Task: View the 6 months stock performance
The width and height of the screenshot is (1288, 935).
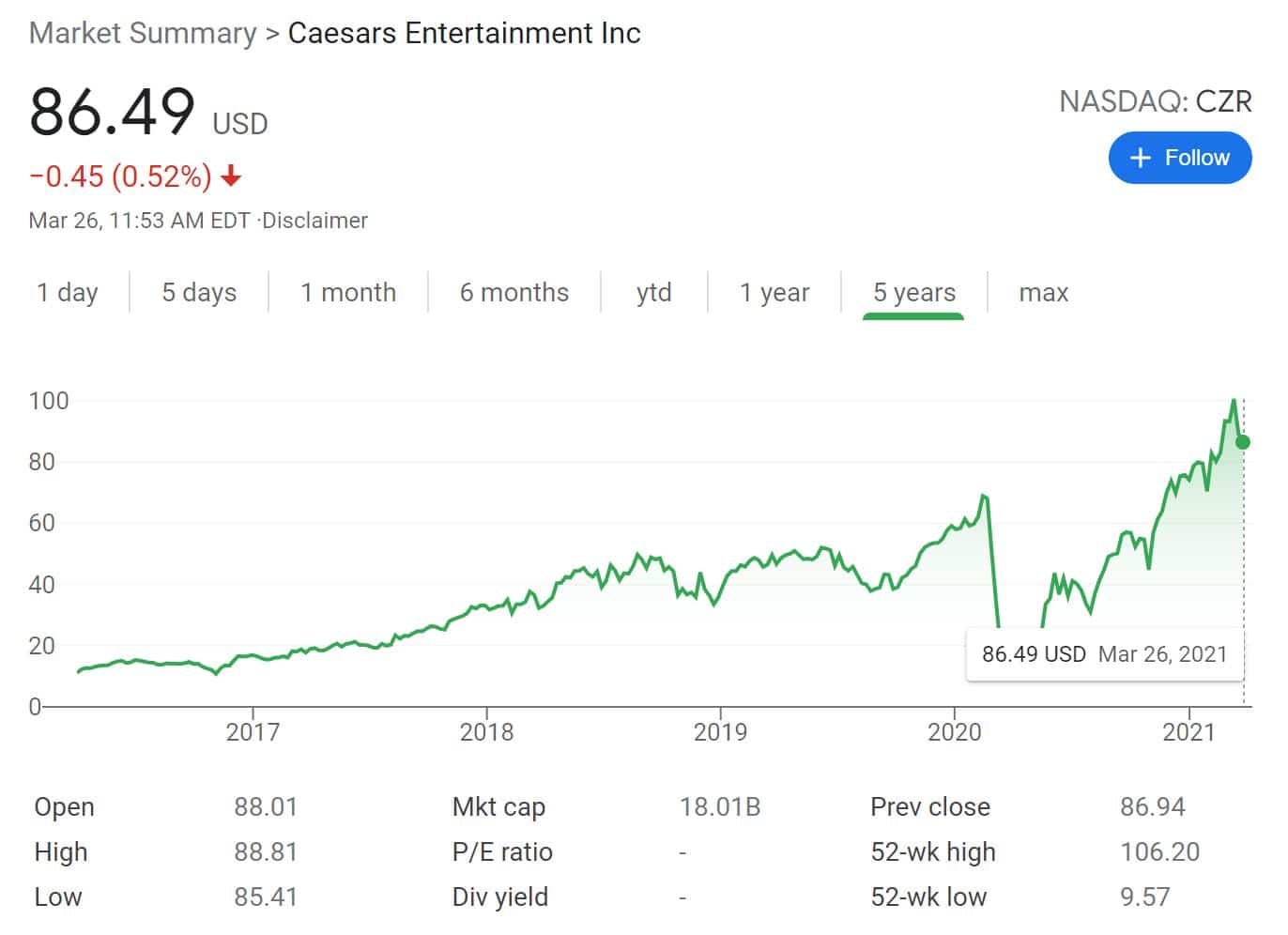Action: point(514,292)
